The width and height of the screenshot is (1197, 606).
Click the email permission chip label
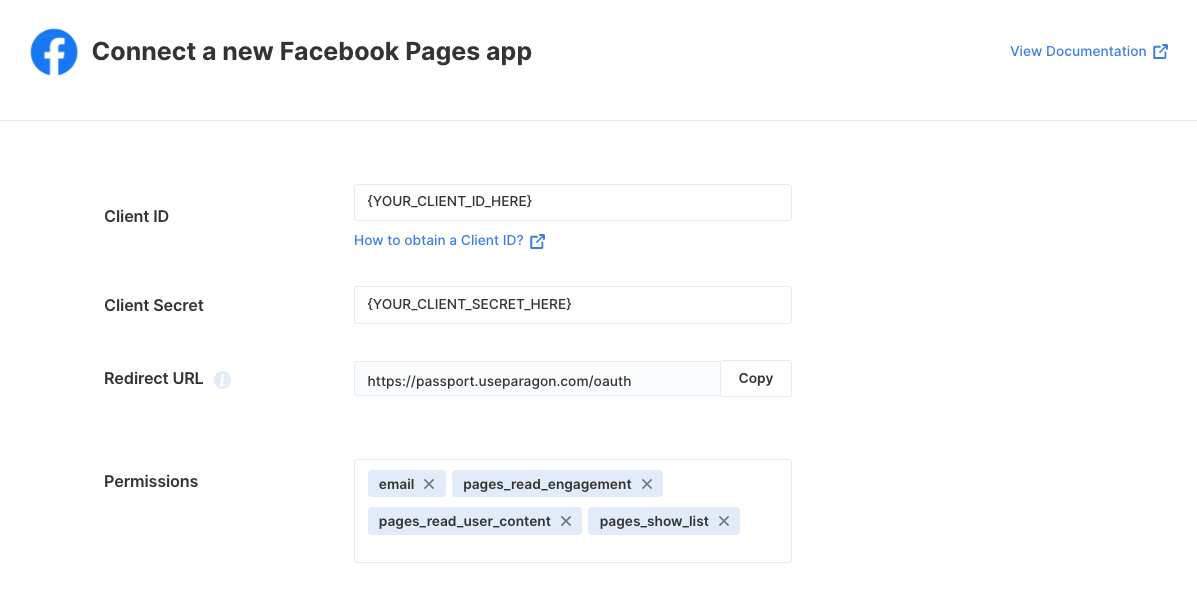(x=396, y=484)
